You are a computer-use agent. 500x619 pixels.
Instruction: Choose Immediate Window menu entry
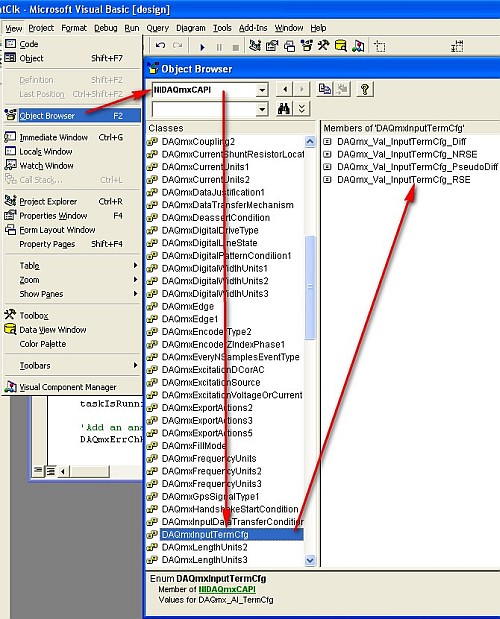(x=72, y=137)
